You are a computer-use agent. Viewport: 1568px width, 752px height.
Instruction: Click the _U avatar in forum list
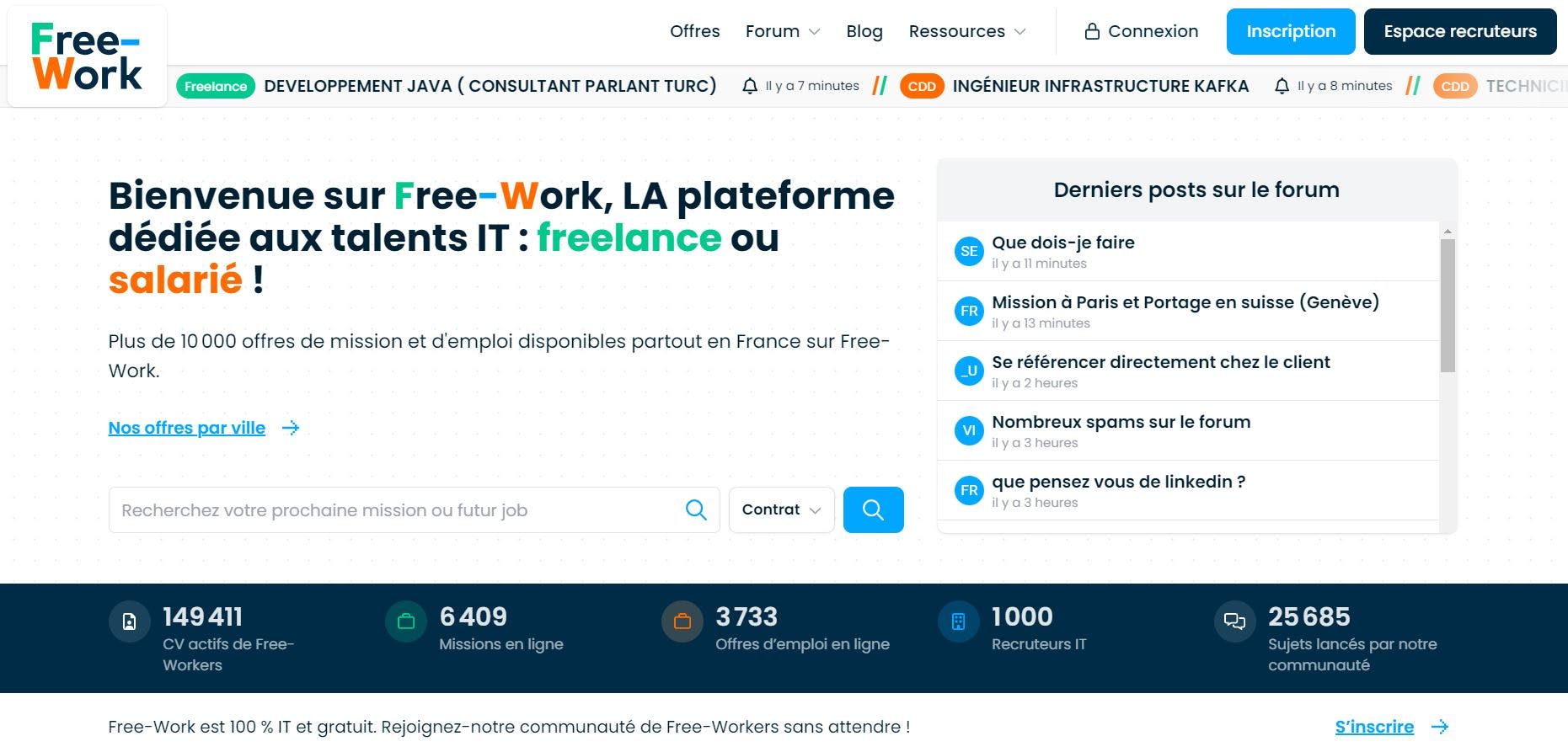click(x=969, y=371)
